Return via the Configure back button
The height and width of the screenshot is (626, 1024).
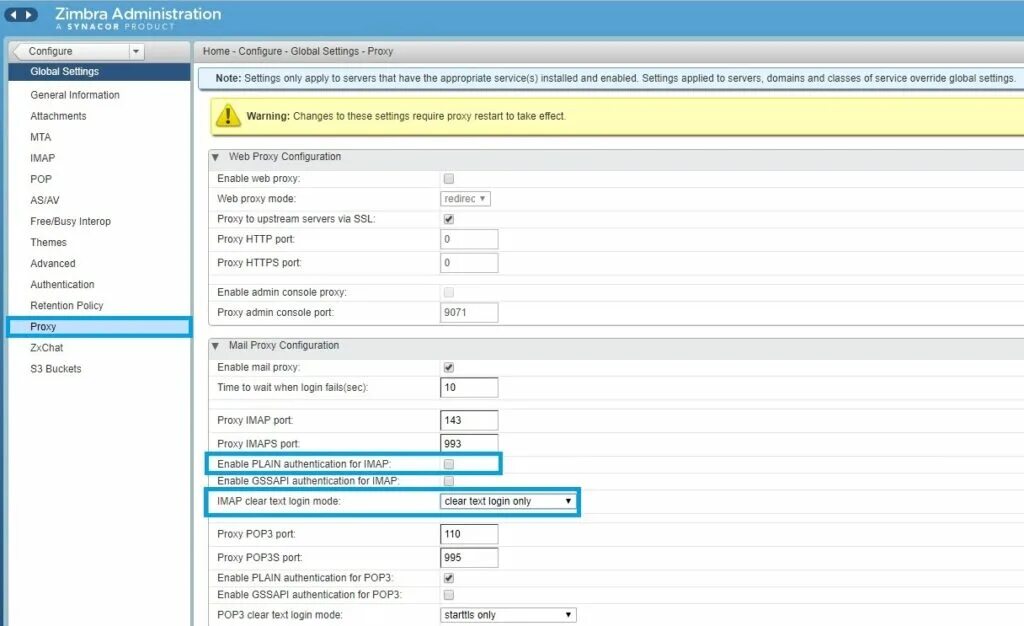click(x=71, y=51)
